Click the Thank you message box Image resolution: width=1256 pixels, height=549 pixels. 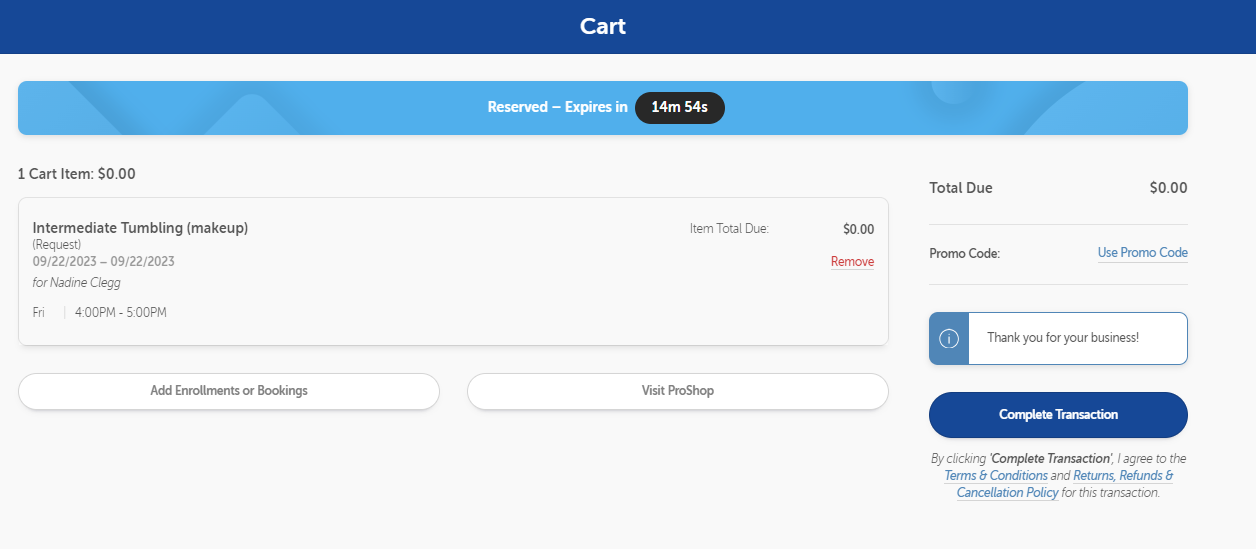(1058, 338)
